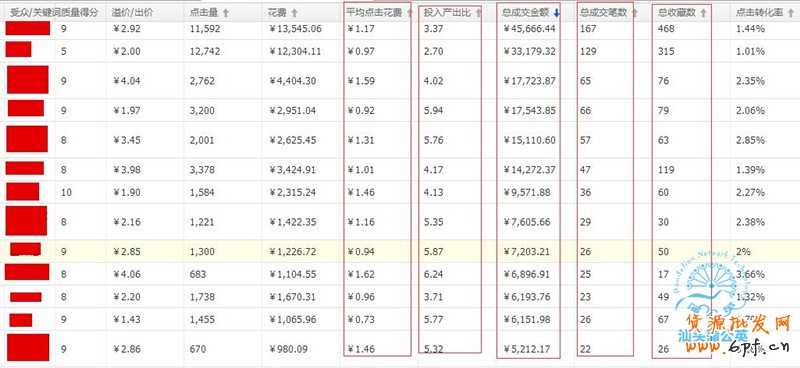Click the sort arrow beside 花费 header
The width and height of the screenshot is (800, 368).
[x=294, y=14]
